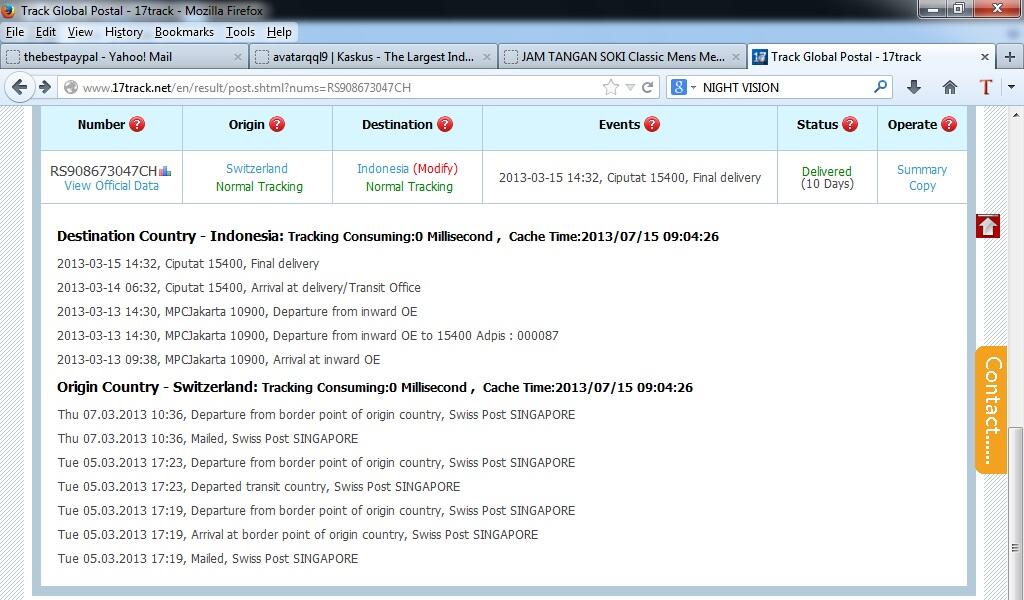Click the Events column help icon
The height and width of the screenshot is (600, 1024).
coord(652,124)
